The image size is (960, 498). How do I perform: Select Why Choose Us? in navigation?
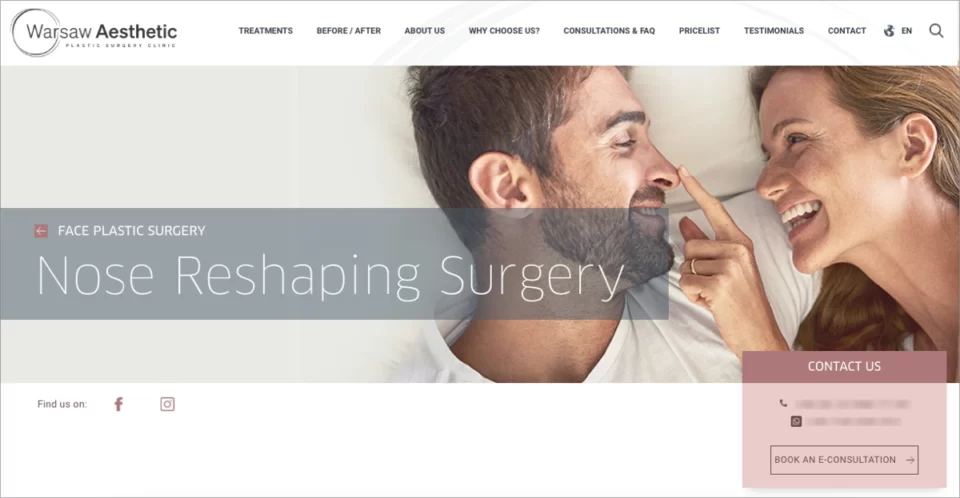point(504,31)
